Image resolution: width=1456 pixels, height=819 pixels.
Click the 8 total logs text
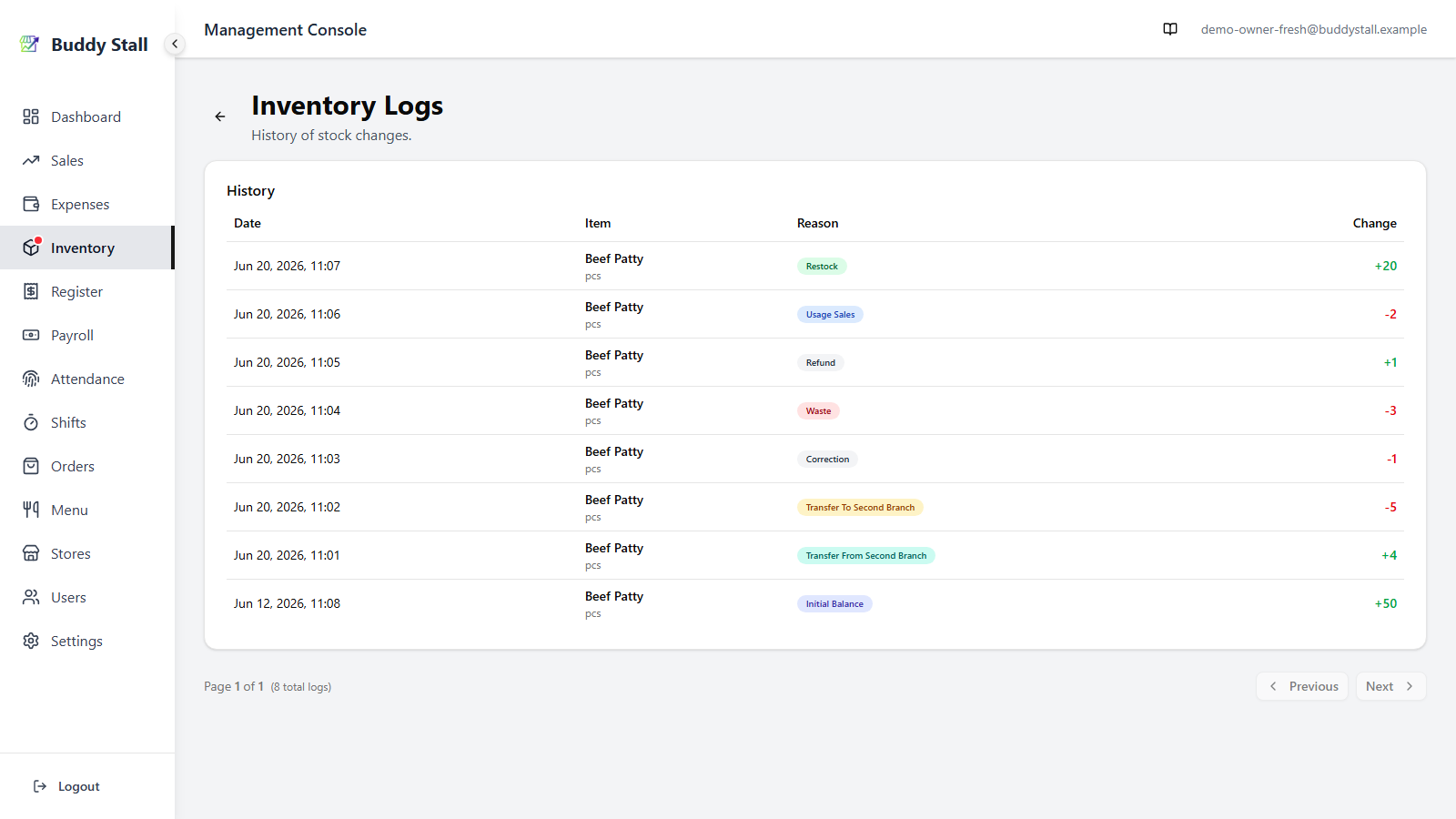tap(301, 687)
